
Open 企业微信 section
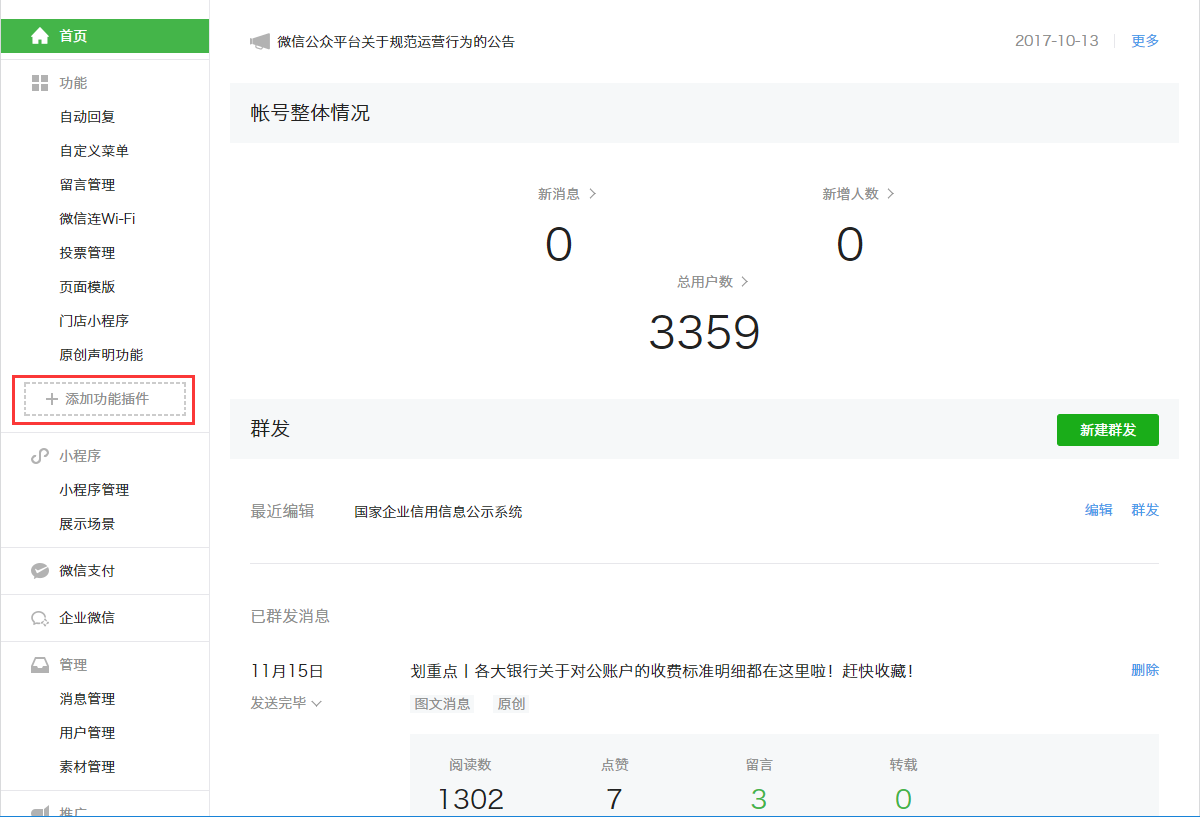pos(87,618)
